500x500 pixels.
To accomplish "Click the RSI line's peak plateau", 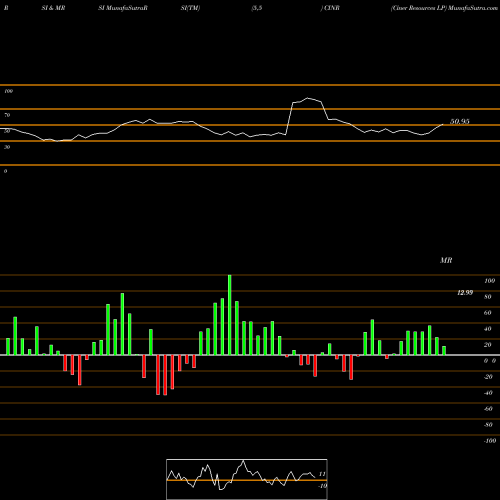I will pyautogui.click(x=307, y=100).
